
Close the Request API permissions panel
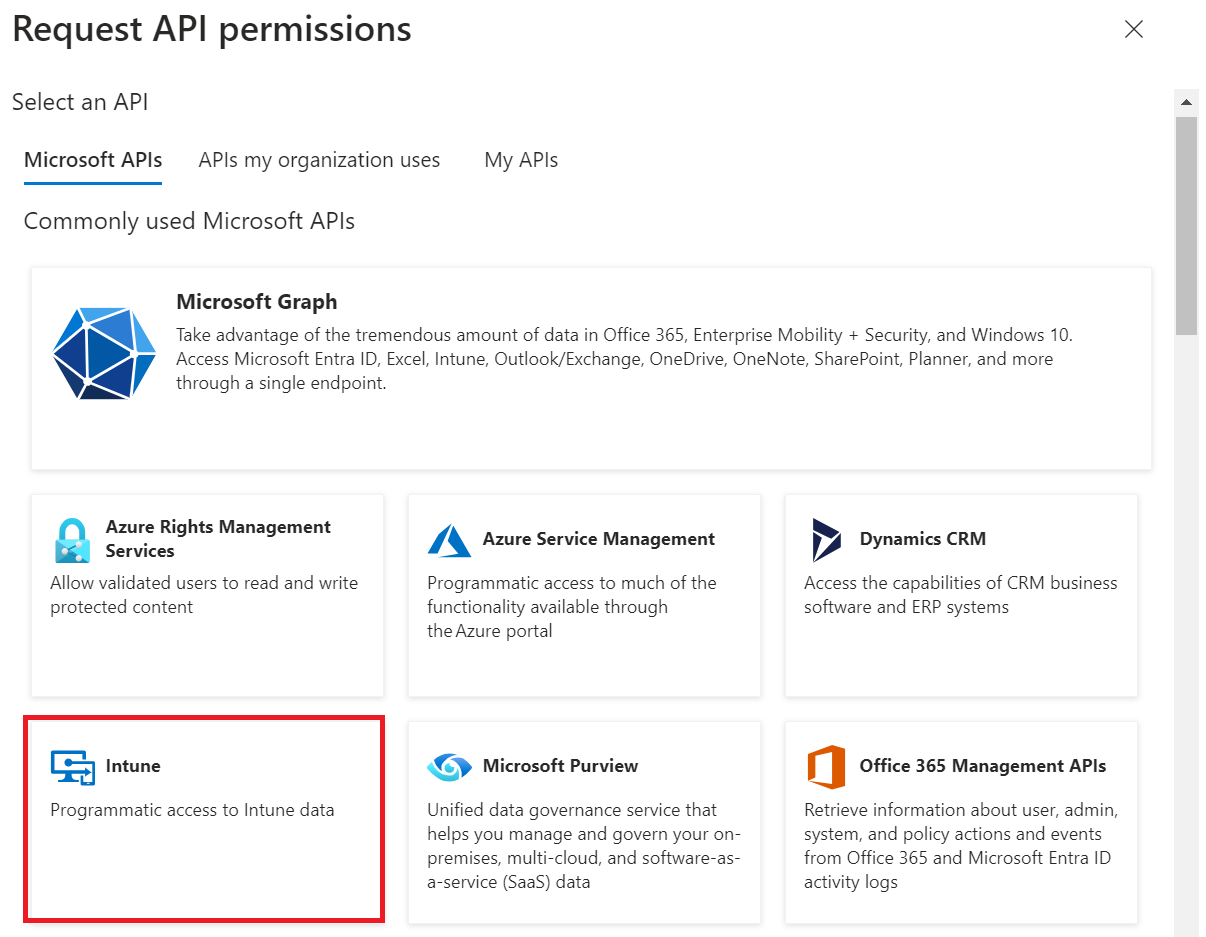[x=1133, y=29]
